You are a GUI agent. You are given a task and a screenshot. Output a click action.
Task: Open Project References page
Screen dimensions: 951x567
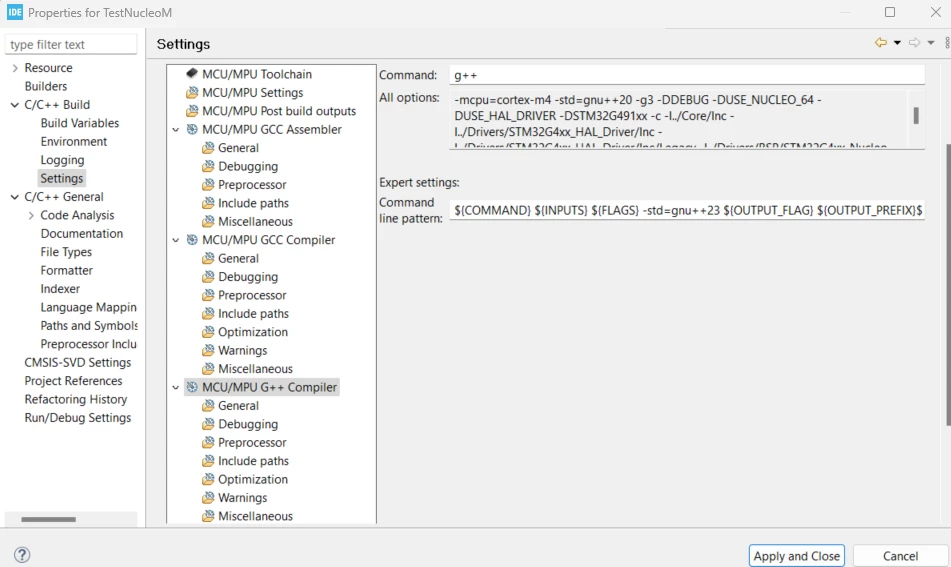tap(73, 381)
